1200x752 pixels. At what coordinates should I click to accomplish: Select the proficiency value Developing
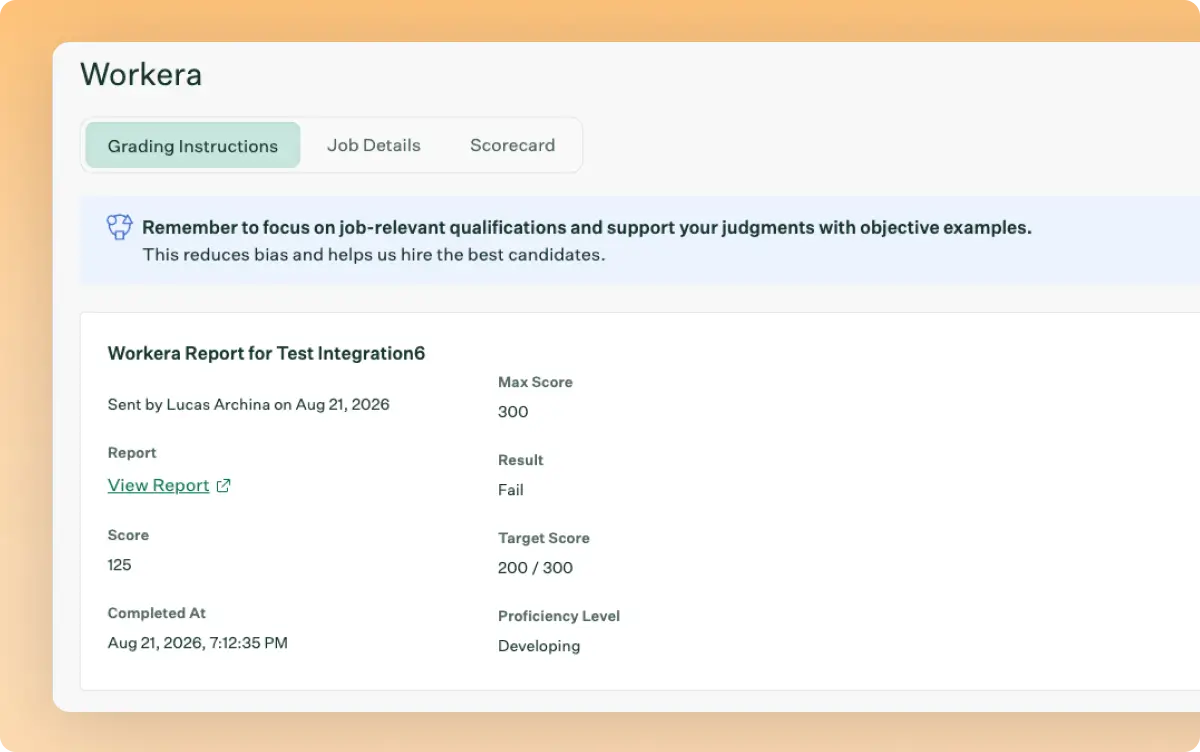[538, 646]
